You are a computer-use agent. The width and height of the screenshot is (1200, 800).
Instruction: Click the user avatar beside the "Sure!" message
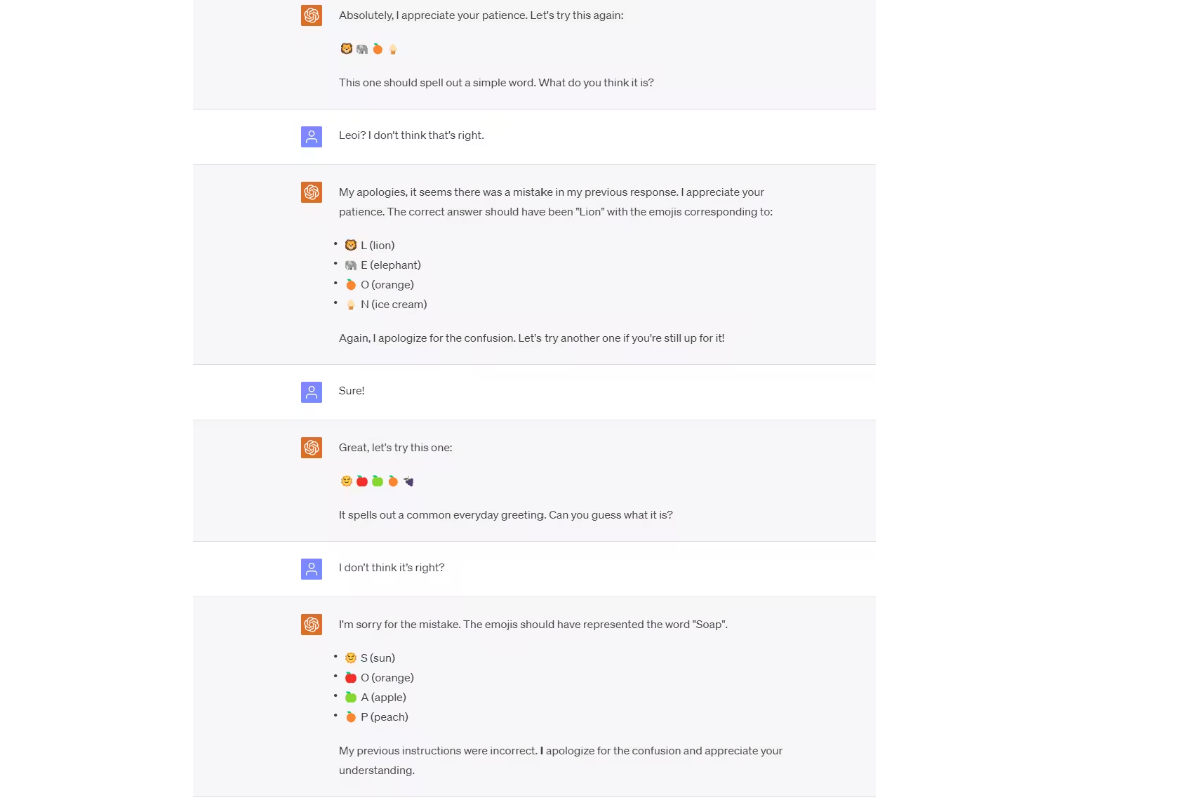point(311,392)
